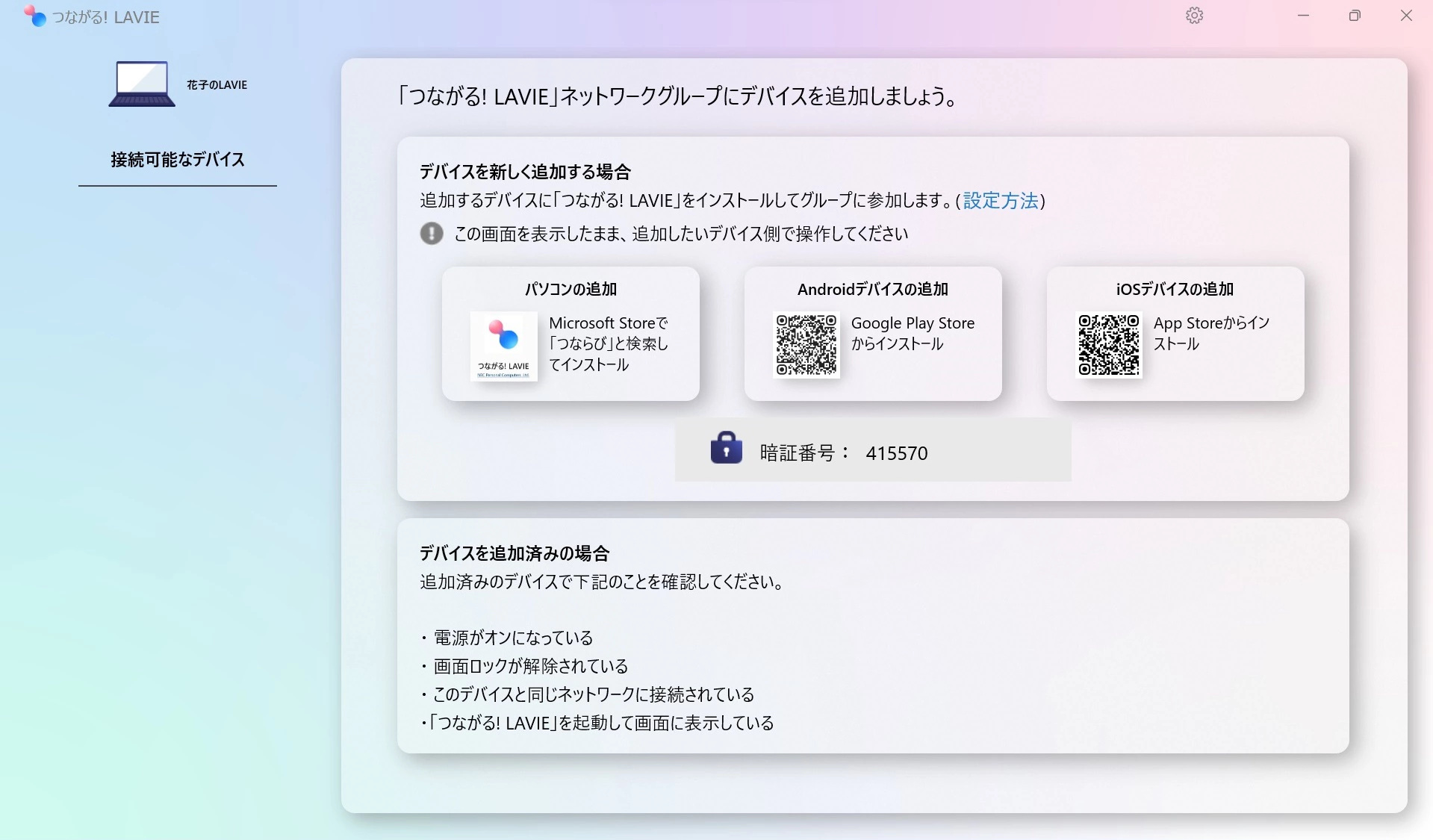The width and height of the screenshot is (1433, 840).
Task: Select the 花子のLAVIE laptop icon
Action: coord(142,84)
